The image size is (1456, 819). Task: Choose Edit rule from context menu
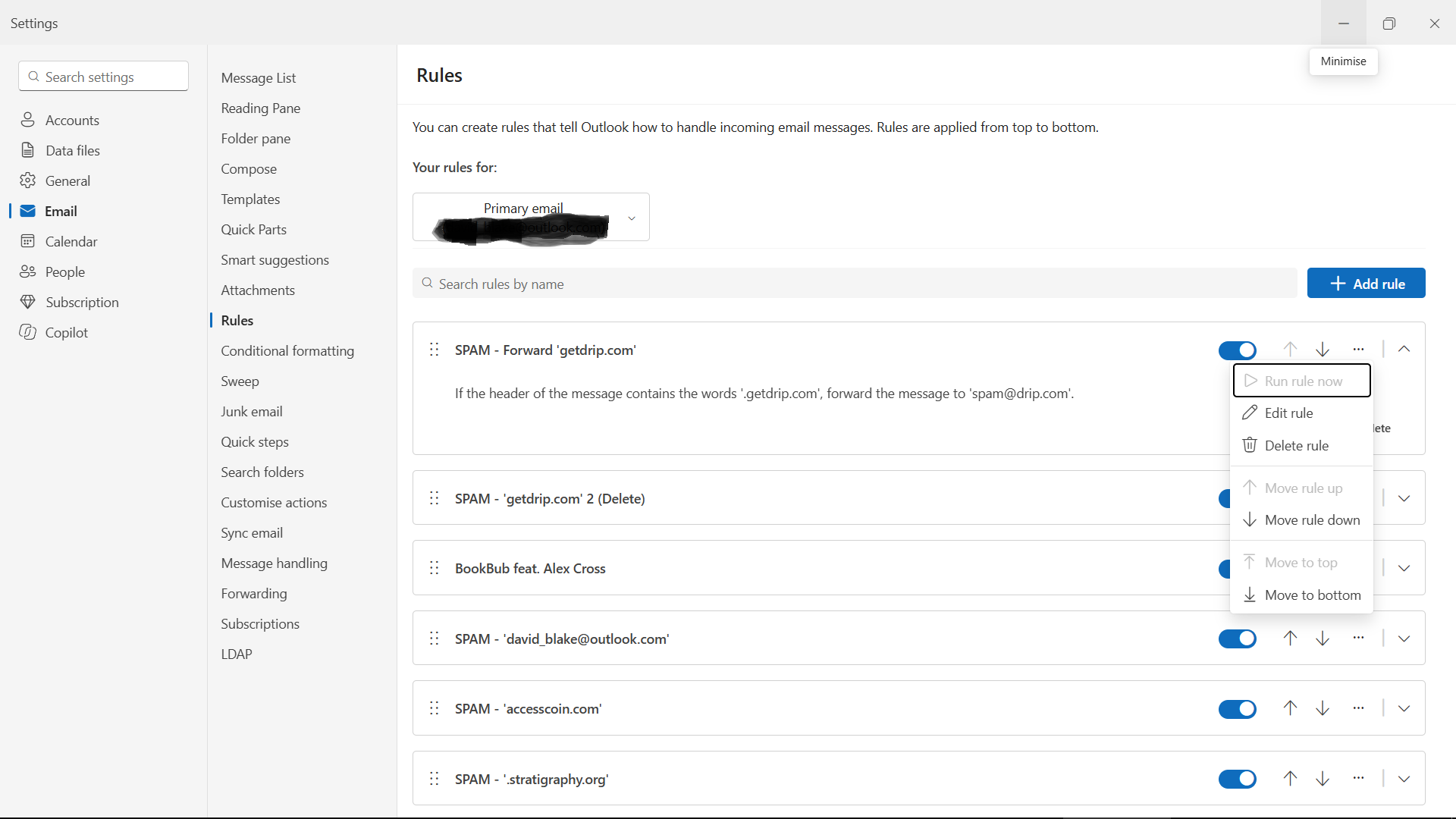pyautogui.click(x=1301, y=413)
